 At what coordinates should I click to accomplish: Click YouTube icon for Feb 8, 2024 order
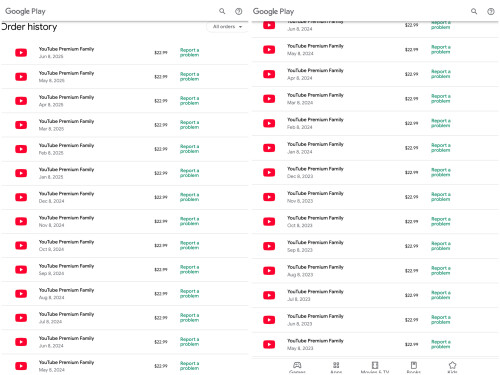pos(269,123)
